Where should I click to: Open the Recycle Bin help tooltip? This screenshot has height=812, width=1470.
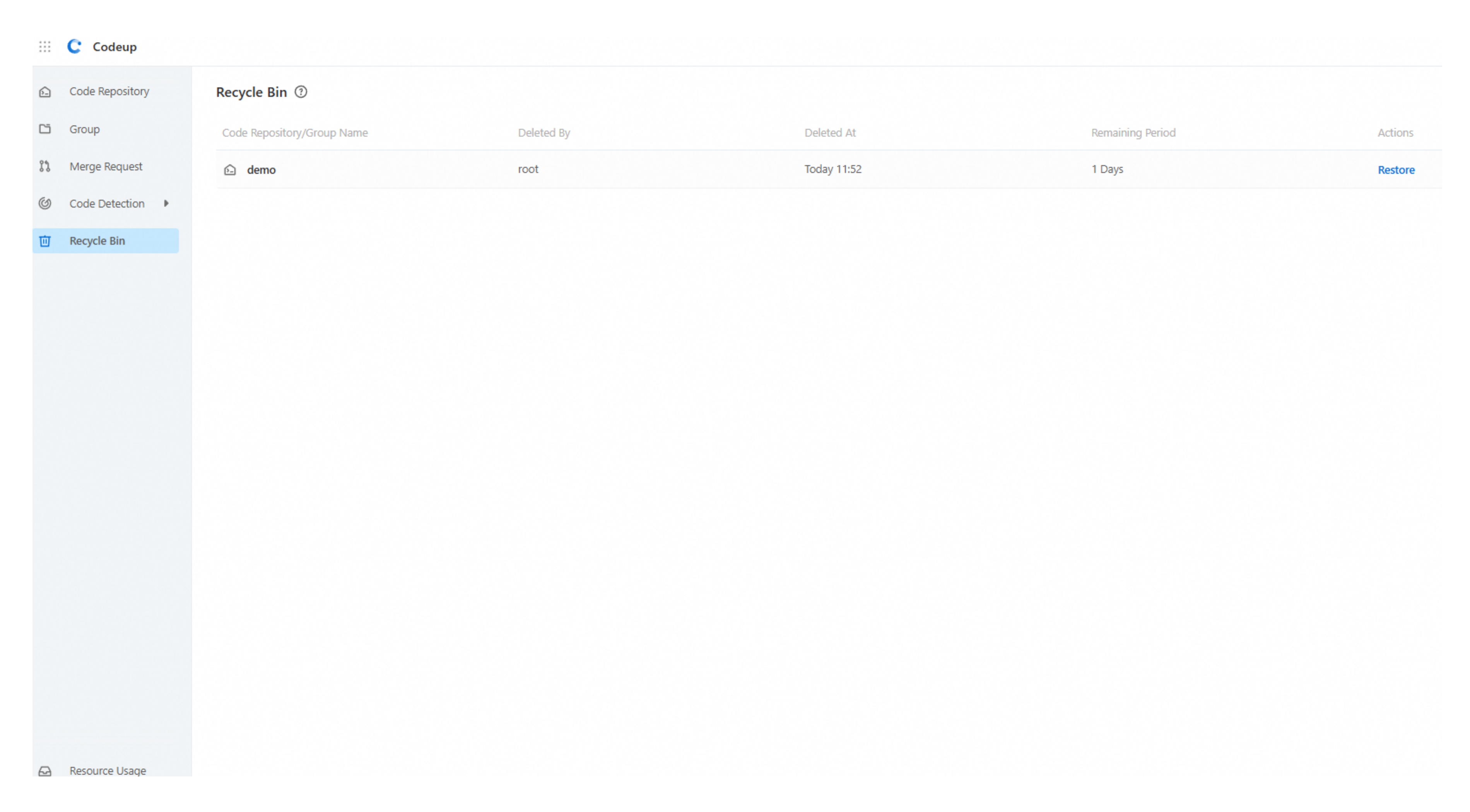click(x=301, y=92)
